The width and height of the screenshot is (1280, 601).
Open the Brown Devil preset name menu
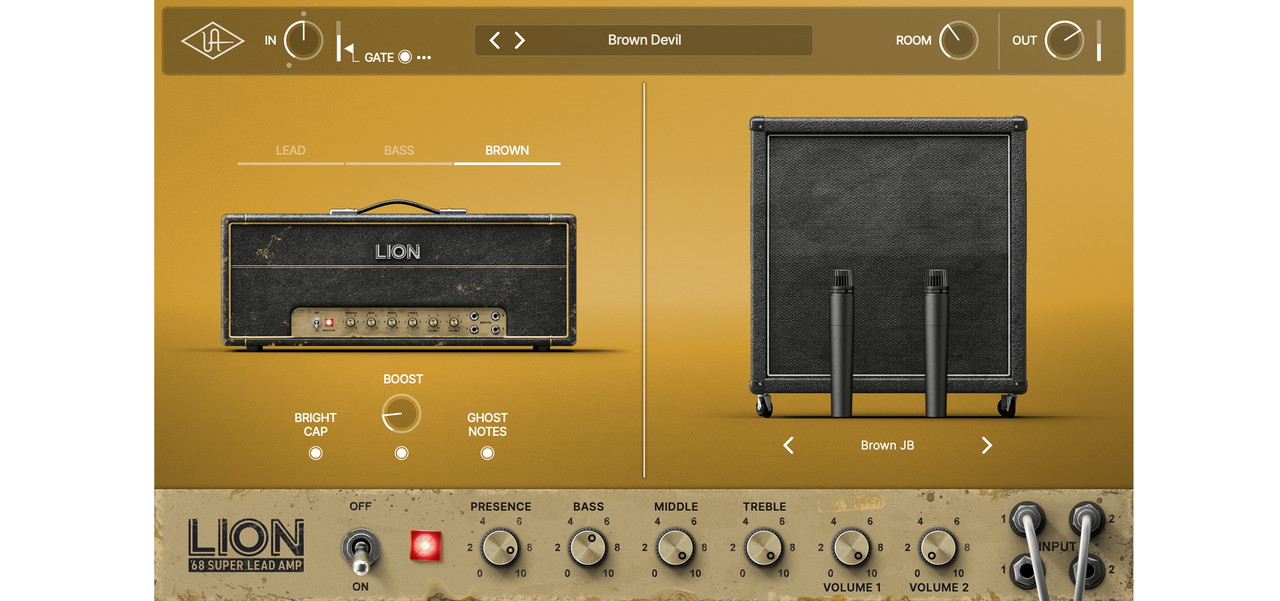pos(645,40)
